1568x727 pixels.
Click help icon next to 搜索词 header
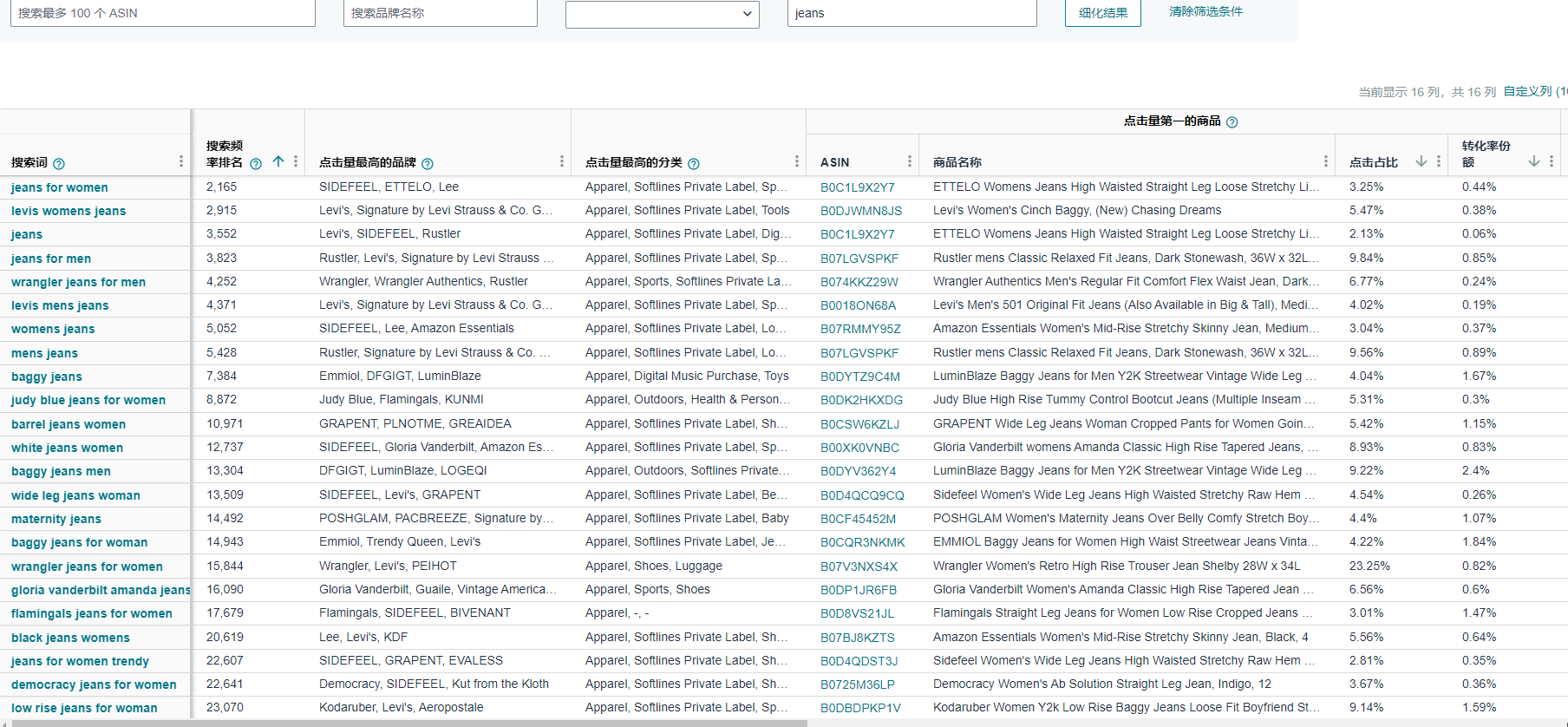(x=59, y=163)
